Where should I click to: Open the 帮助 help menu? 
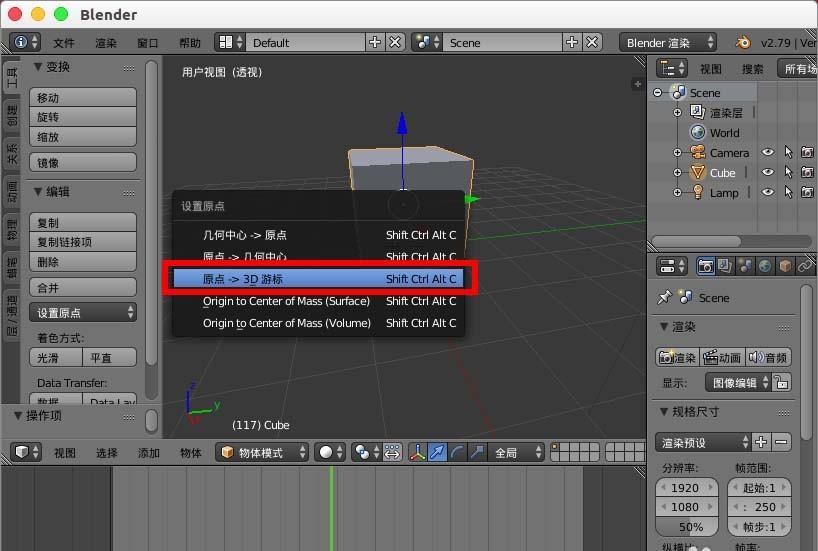pos(189,43)
